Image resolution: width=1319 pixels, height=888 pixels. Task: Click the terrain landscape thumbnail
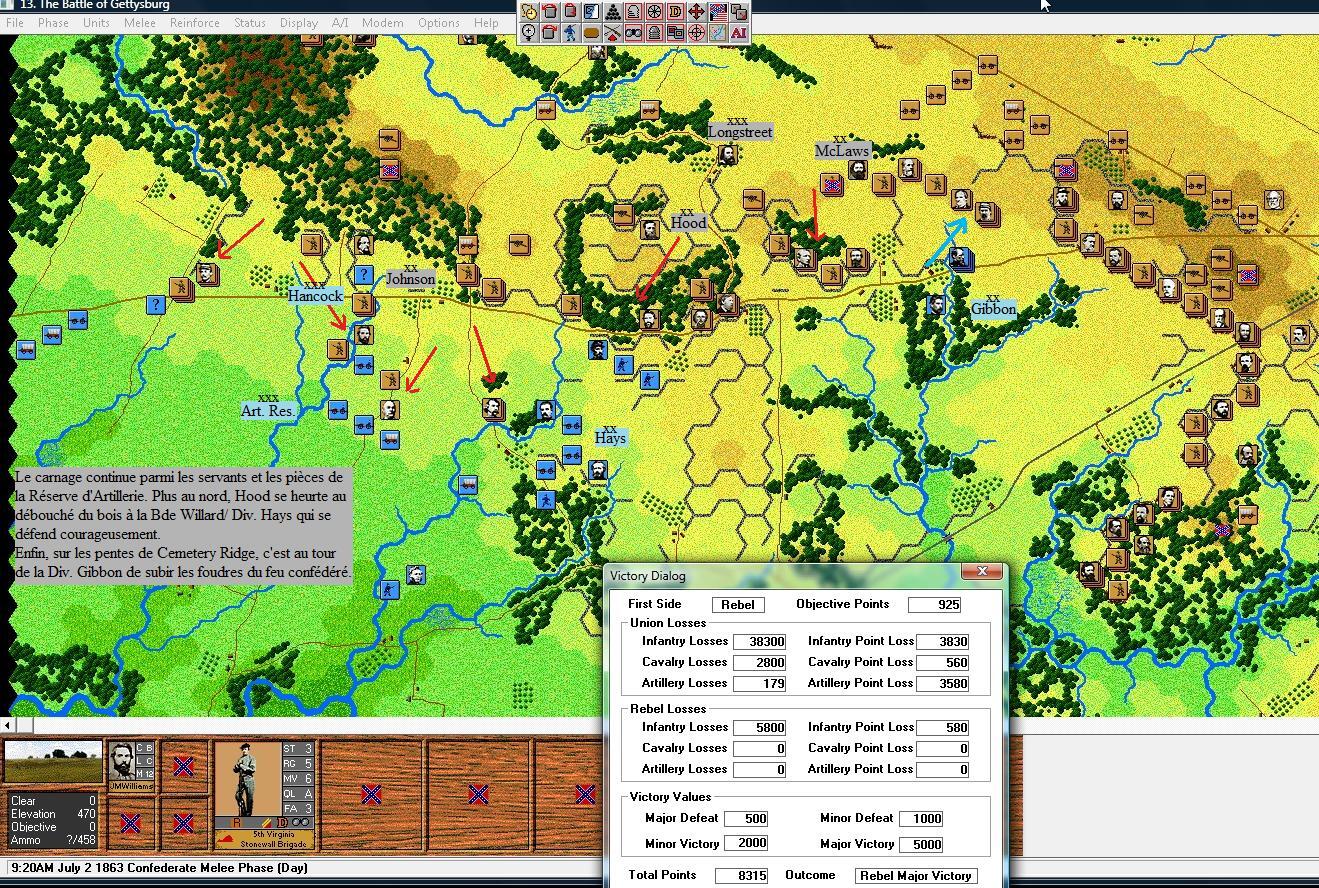coord(53,763)
